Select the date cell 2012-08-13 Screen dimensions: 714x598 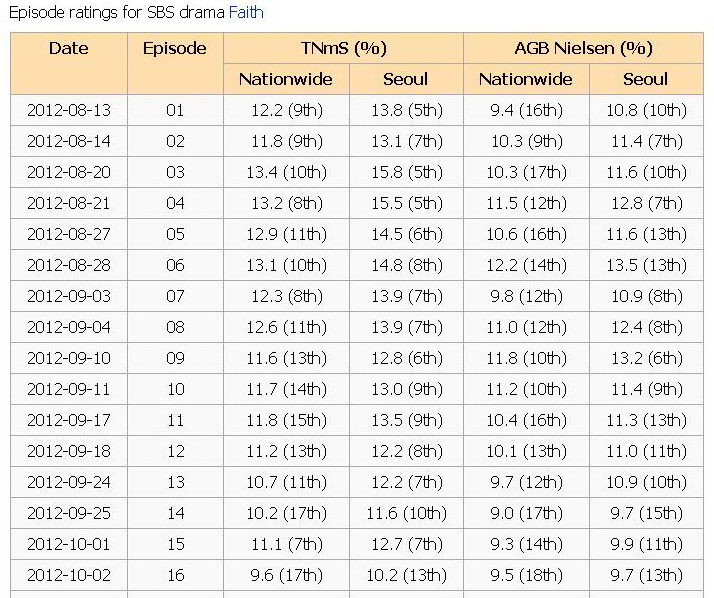click(x=69, y=110)
